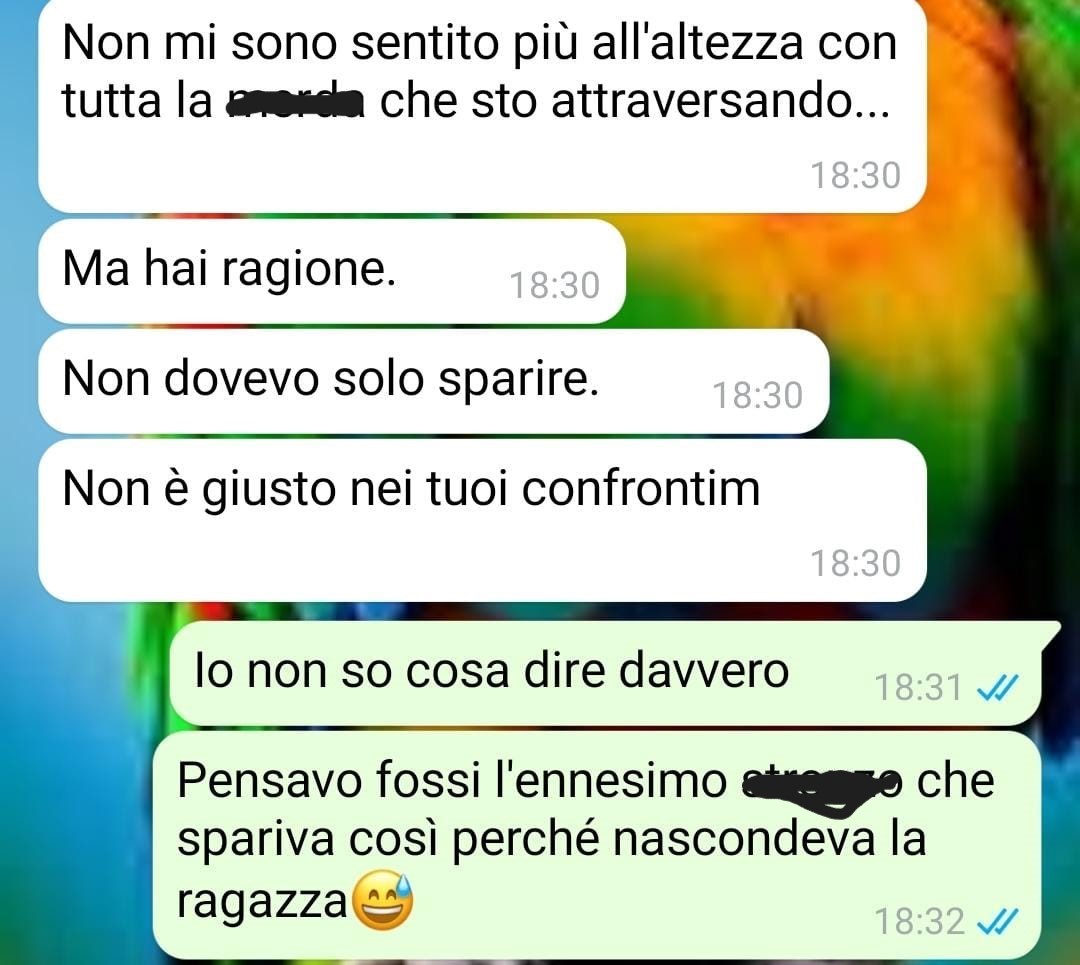Viewport: 1080px width, 965px height.
Task: Click the blue read checkmarks beside 18:31
Action: [x=997, y=687]
